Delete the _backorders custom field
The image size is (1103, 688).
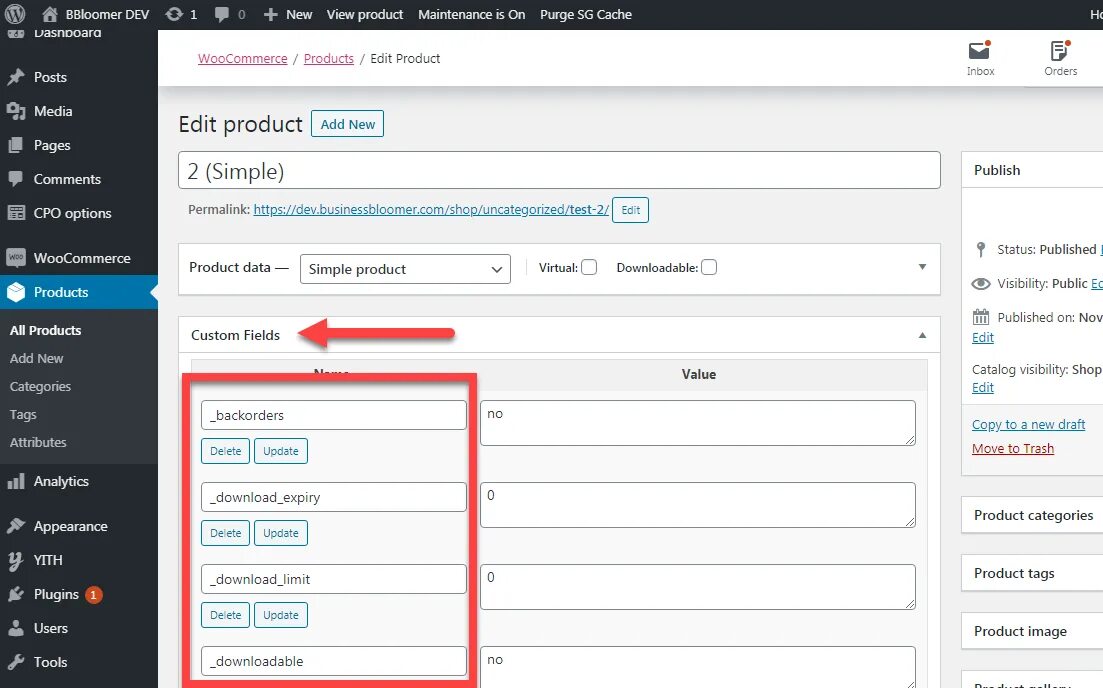(x=226, y=451)
